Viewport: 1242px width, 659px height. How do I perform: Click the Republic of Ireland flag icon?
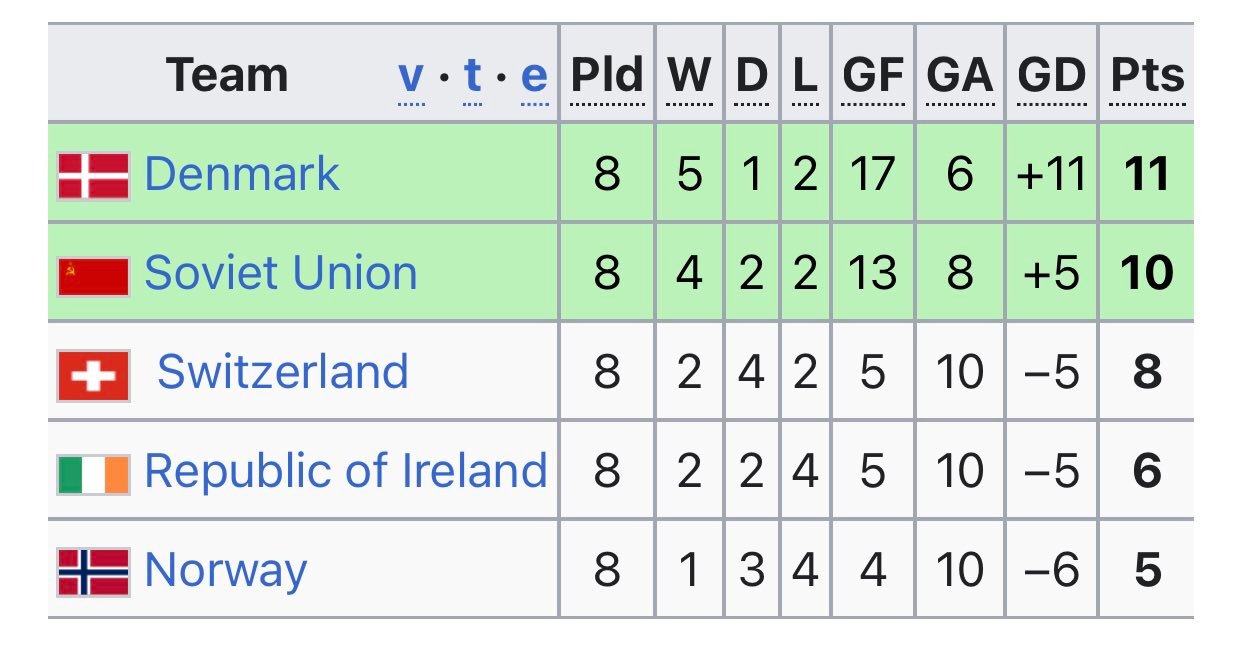[93, 473]
